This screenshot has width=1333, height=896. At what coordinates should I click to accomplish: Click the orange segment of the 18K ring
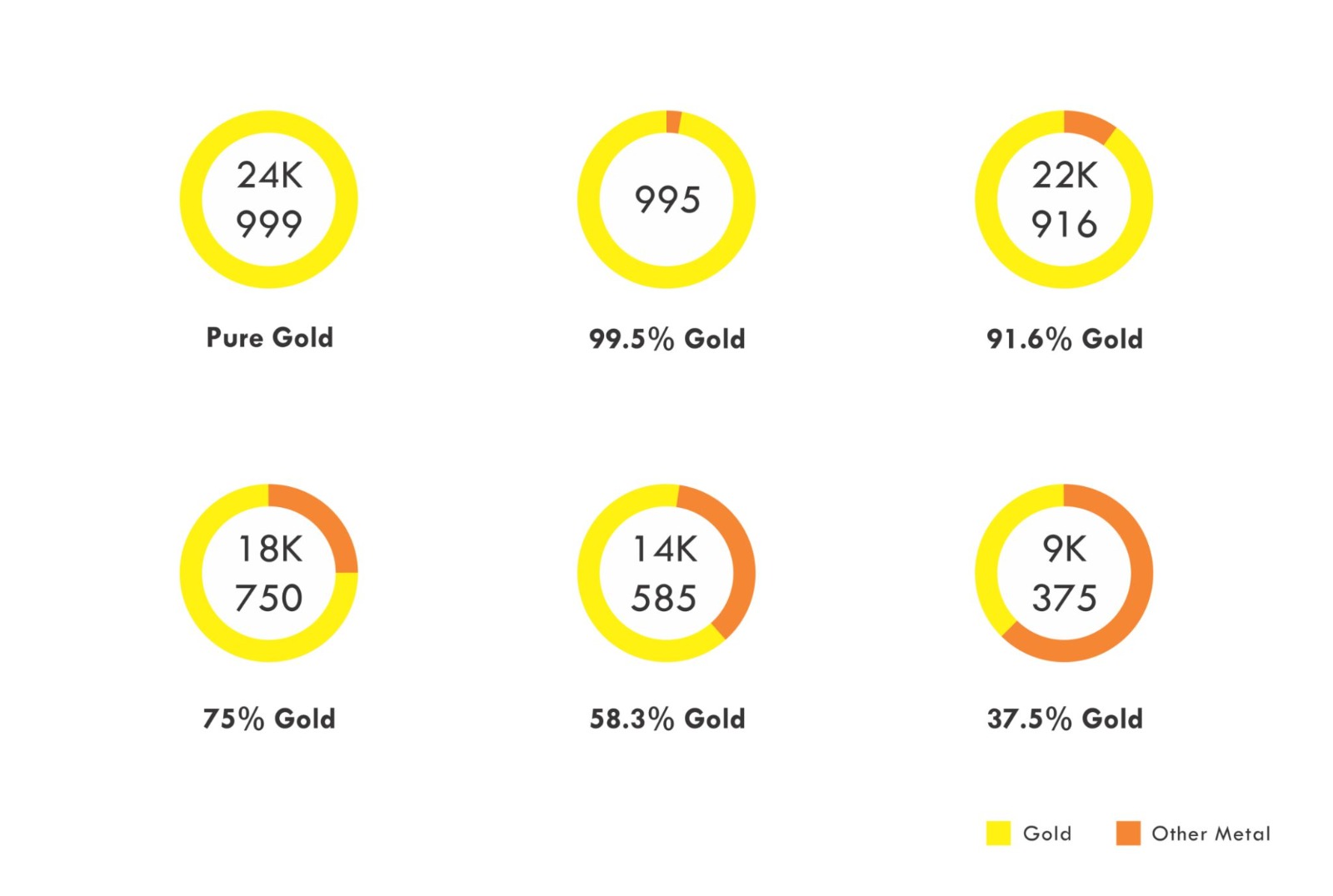(x=323, y=518)
